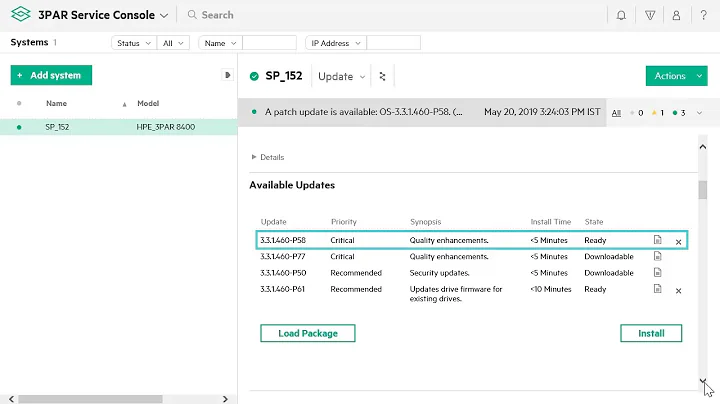Click the 3PAR Service Console logo
Screen dimensions: 720x404
coord(21,14)
